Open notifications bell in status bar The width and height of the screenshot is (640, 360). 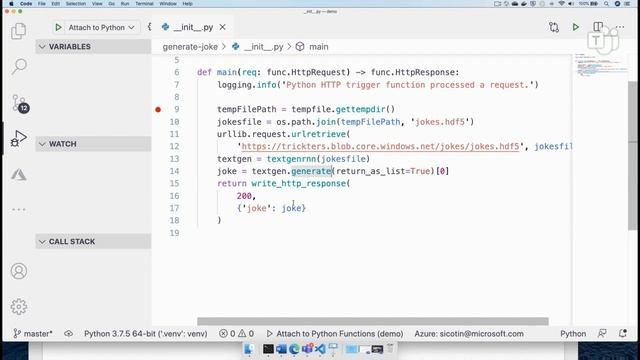(622, 333)
